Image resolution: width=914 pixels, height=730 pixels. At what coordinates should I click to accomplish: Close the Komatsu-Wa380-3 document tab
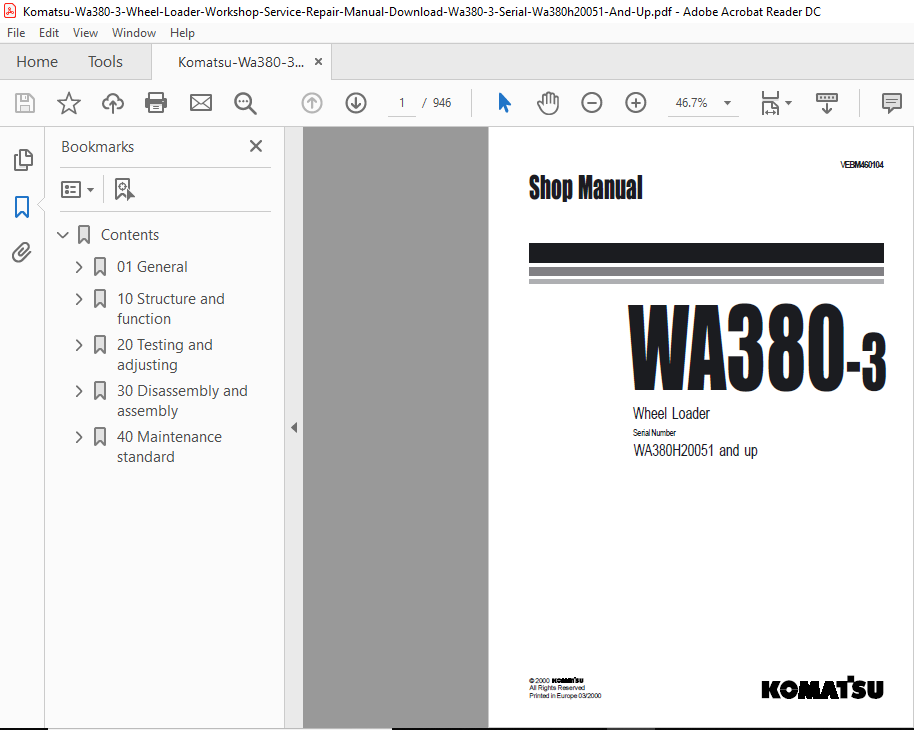[318, 62]
